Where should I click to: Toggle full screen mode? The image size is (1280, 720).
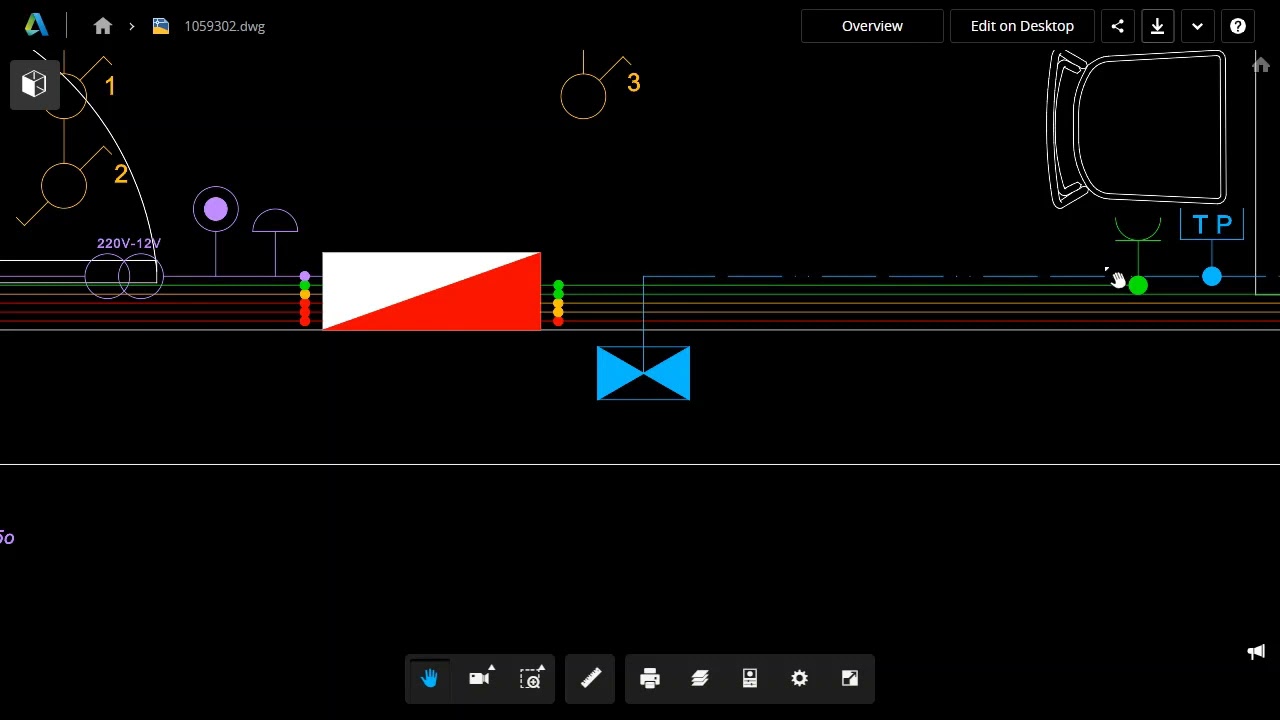tap(850, 679)
